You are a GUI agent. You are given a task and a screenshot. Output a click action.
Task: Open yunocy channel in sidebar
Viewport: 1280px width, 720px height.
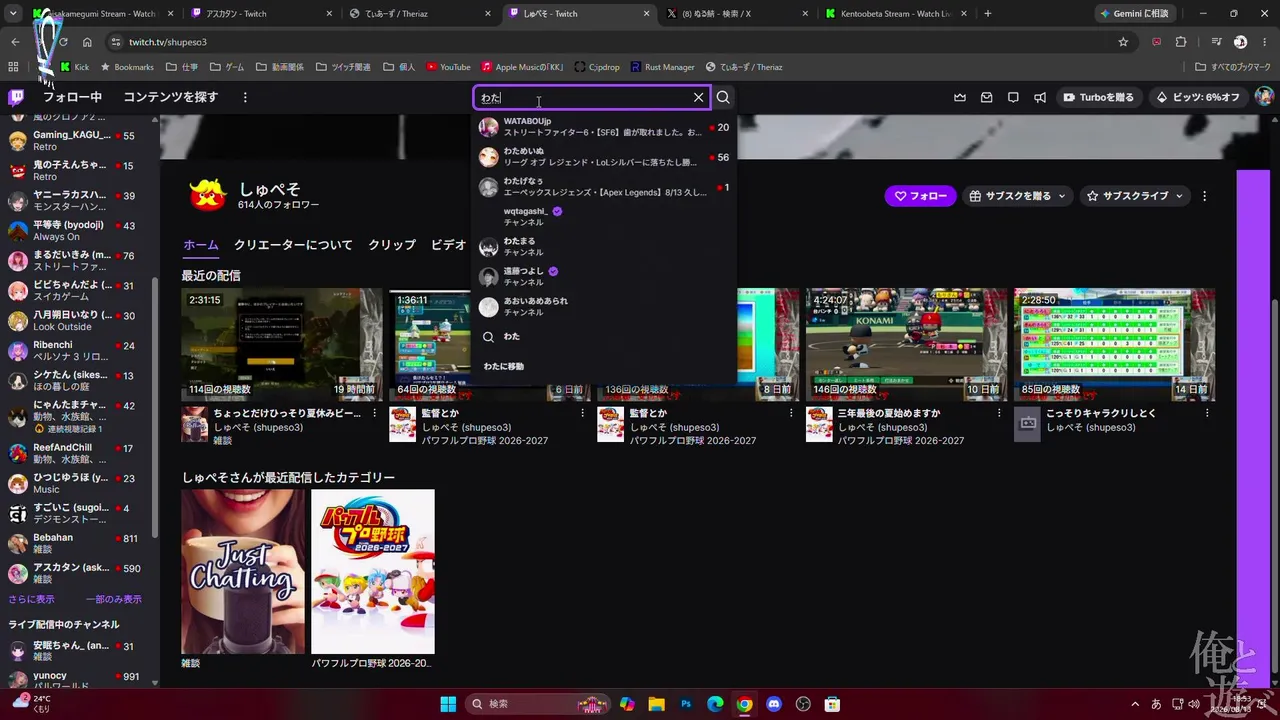[x=78, y=679]
